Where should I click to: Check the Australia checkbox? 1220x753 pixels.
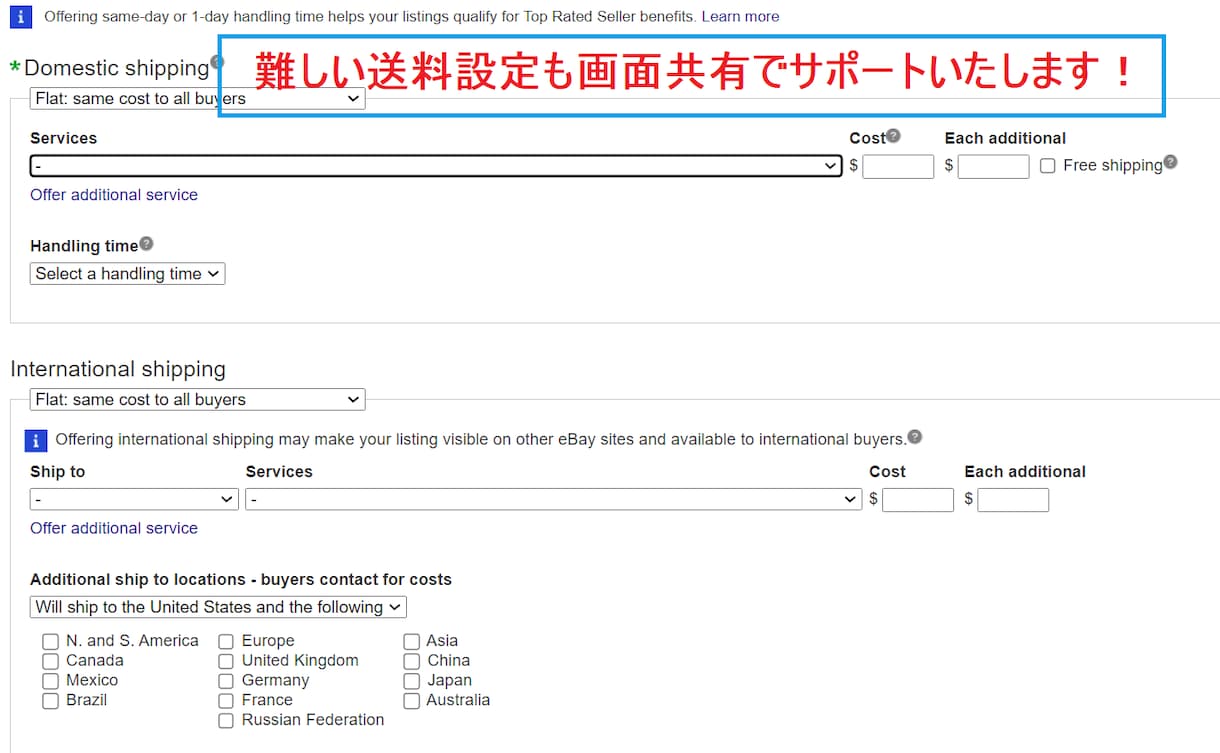point(411,701)
